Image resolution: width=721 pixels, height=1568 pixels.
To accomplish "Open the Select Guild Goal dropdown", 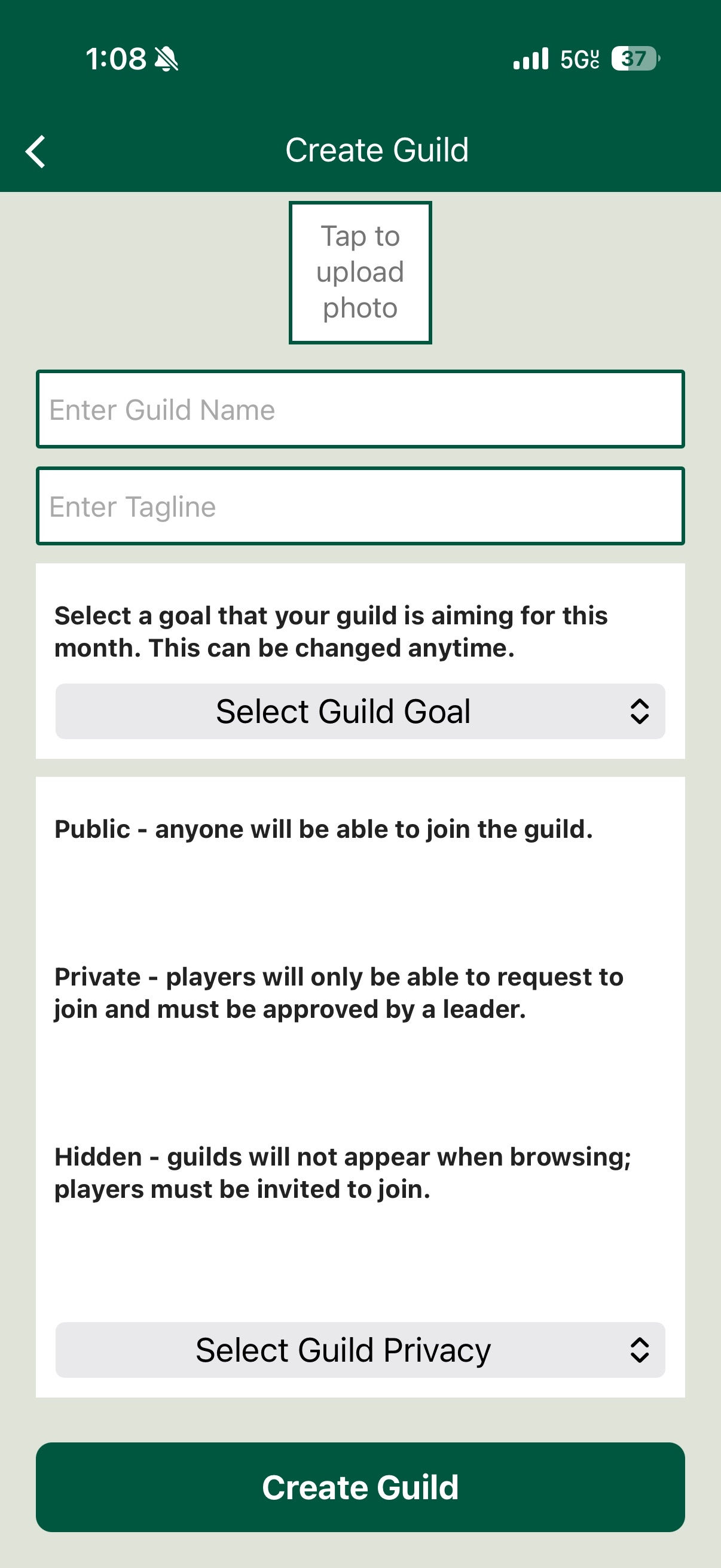I will pyautogui.click(x=343, y=711).
